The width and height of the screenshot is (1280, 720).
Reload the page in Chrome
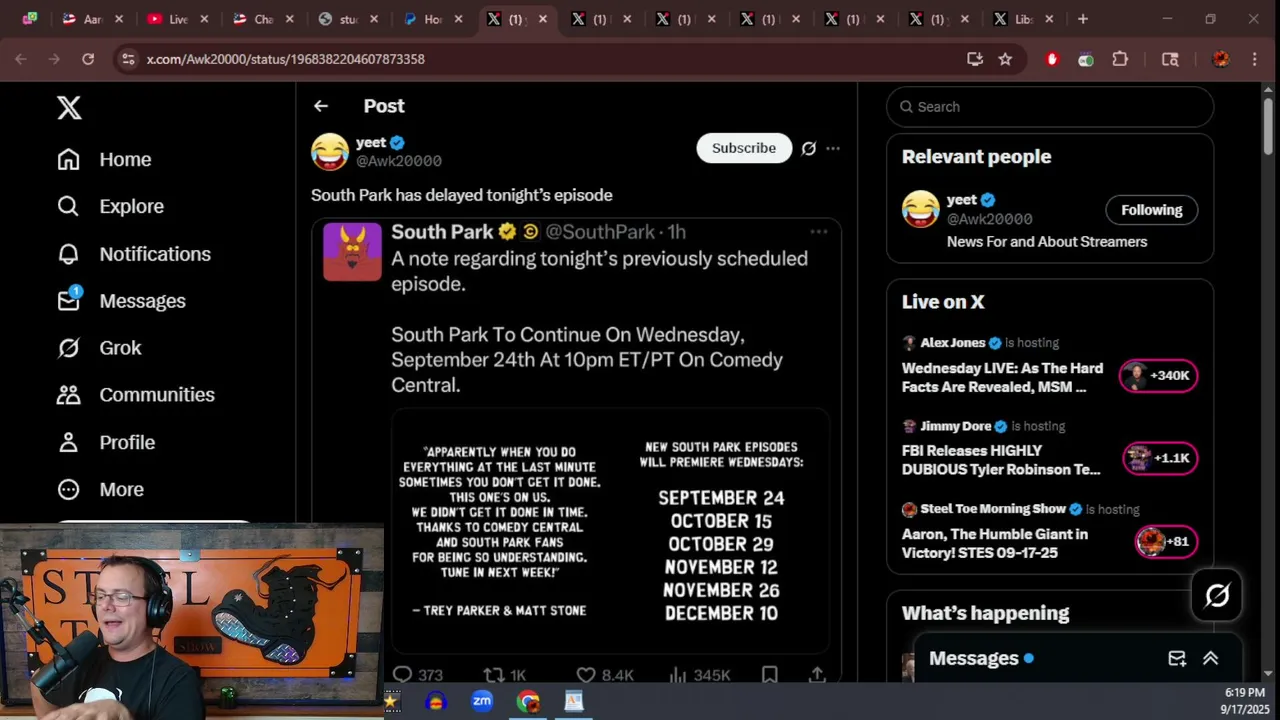pos(88,59)
